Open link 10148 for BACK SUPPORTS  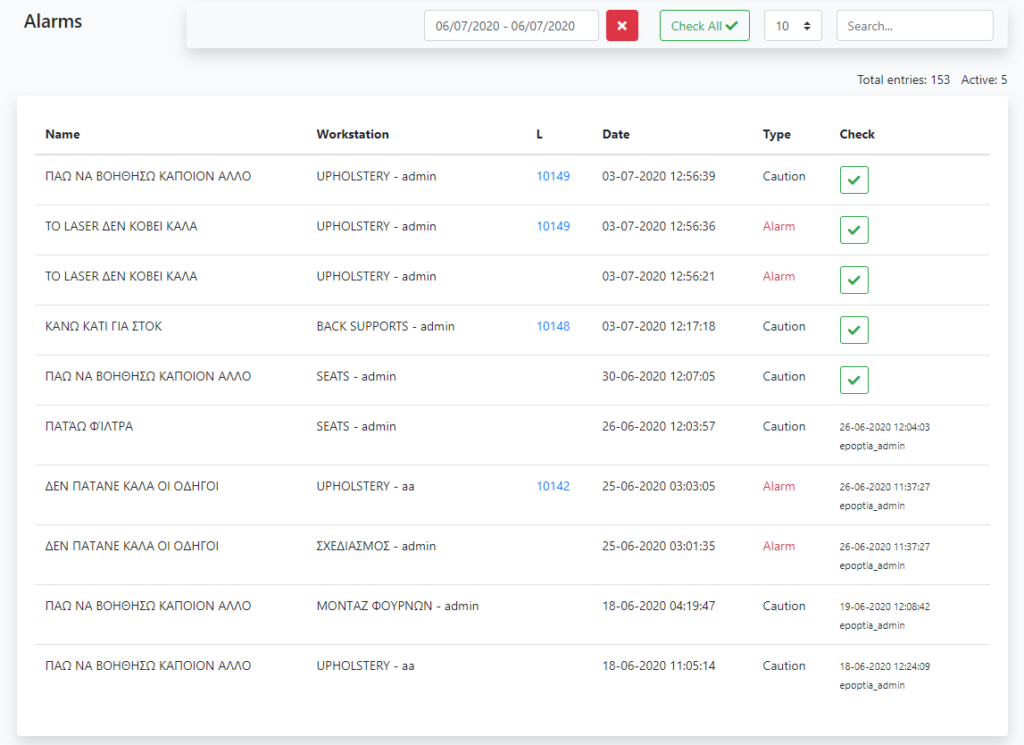point(553,326)
